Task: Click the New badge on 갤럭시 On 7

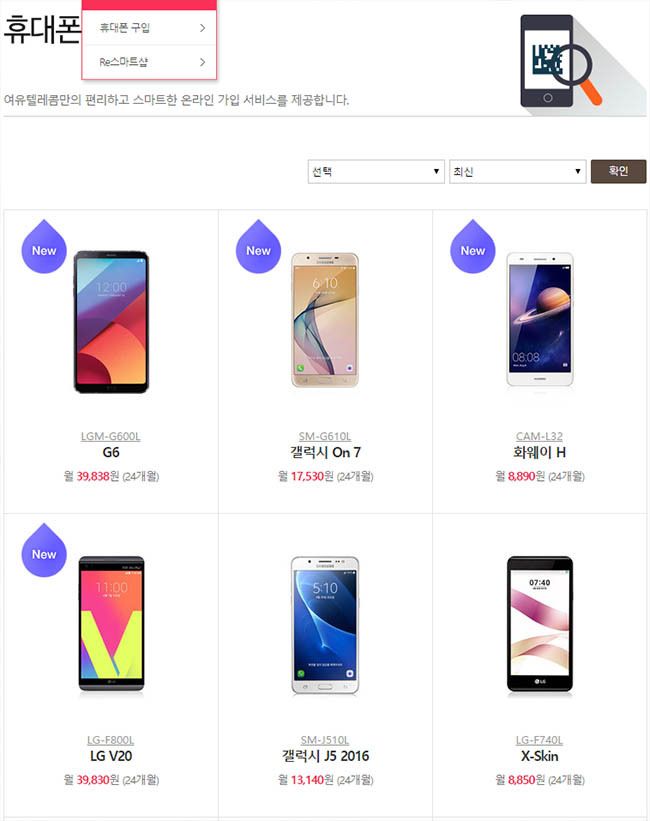Action: click(258, 247)
